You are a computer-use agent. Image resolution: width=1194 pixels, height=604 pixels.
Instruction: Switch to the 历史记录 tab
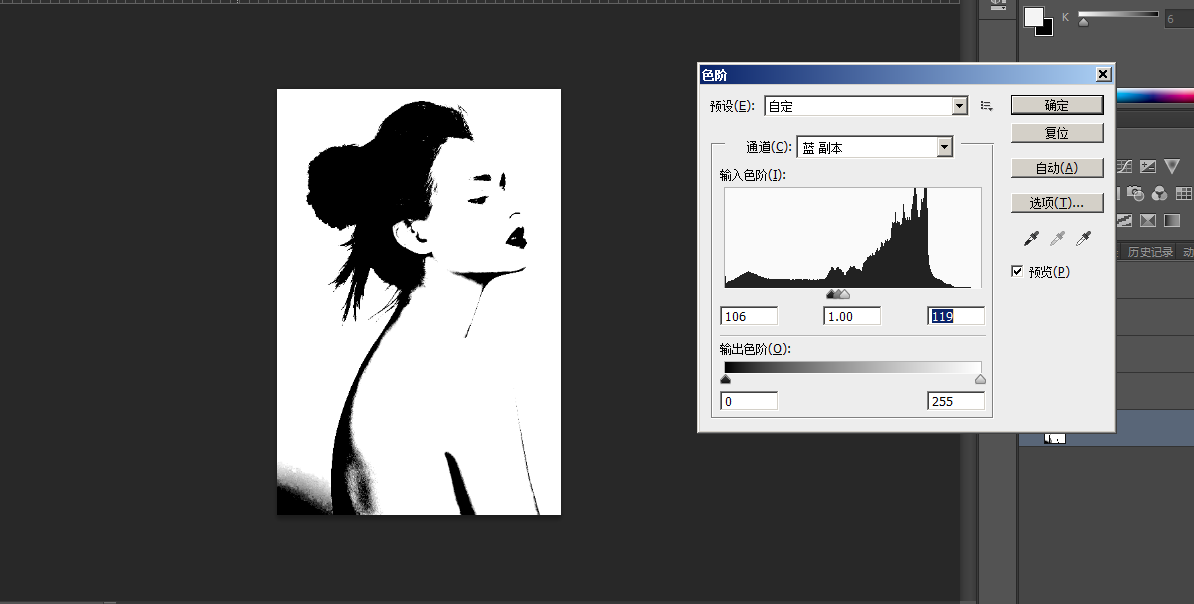tap(1149, 252)
